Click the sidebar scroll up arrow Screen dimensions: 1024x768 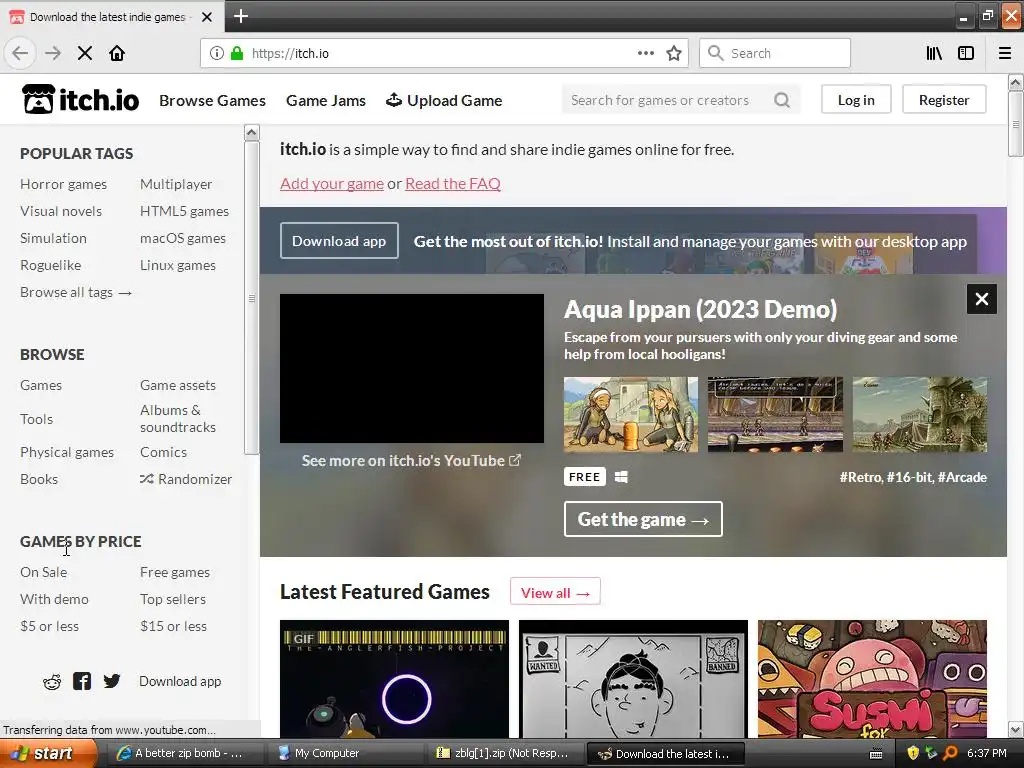point(251,133)
